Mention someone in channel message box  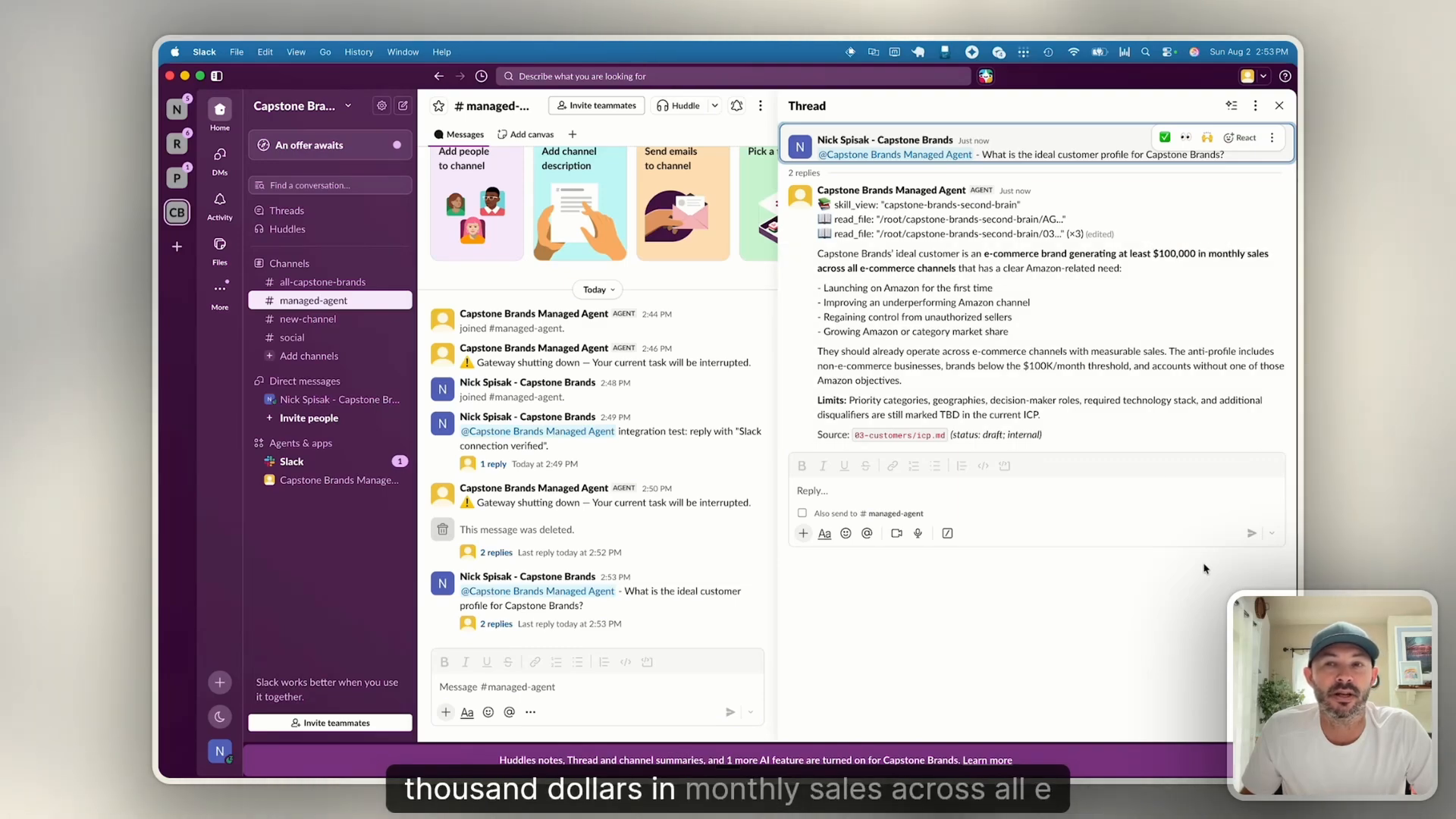[x=510, y=712]
